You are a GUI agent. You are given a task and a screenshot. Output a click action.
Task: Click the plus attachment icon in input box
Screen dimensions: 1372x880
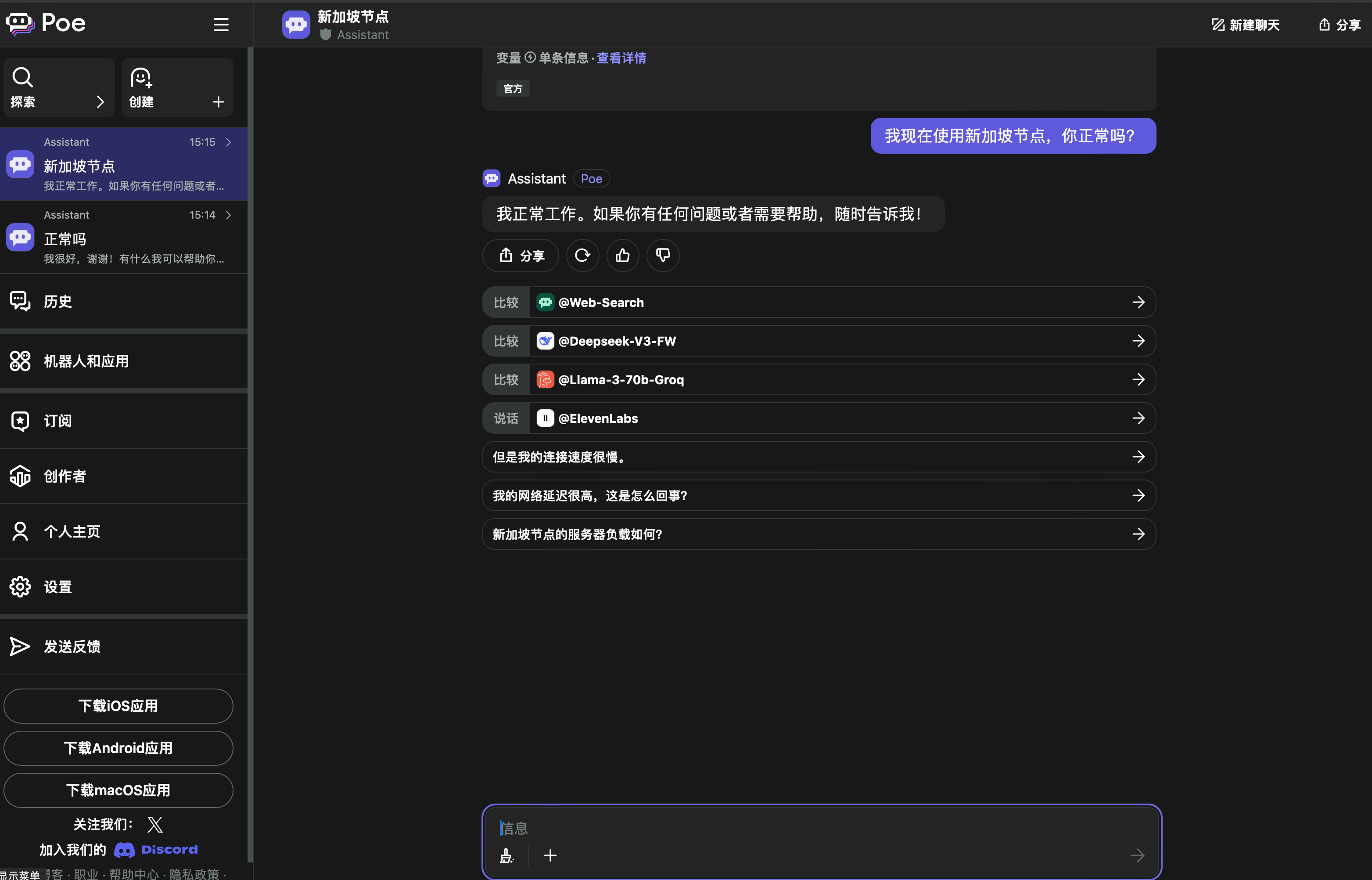(550, 855)
